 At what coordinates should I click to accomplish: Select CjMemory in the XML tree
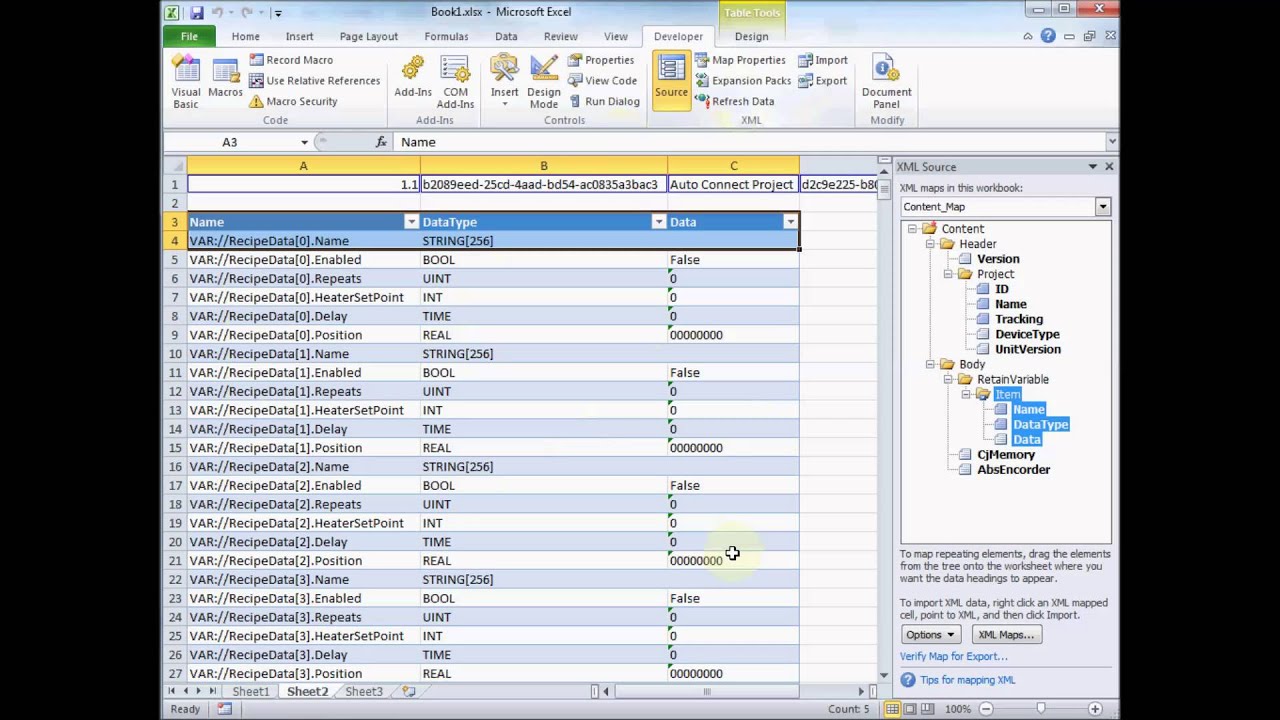(1006, 454)
